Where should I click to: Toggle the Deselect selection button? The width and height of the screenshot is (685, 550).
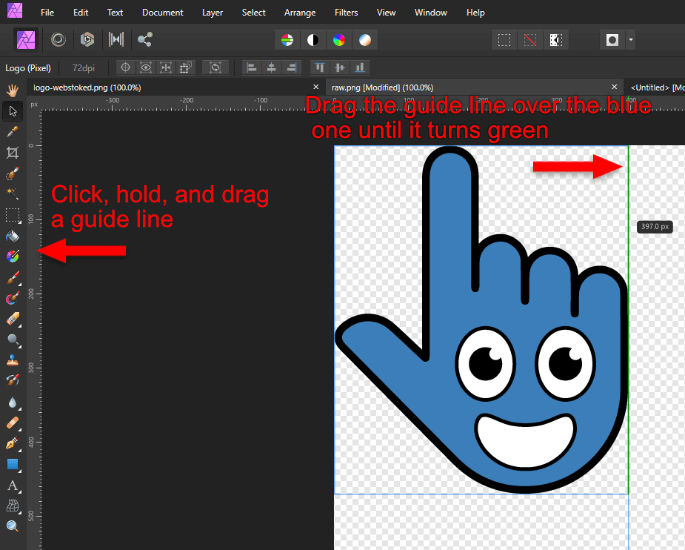coord(530,40)
